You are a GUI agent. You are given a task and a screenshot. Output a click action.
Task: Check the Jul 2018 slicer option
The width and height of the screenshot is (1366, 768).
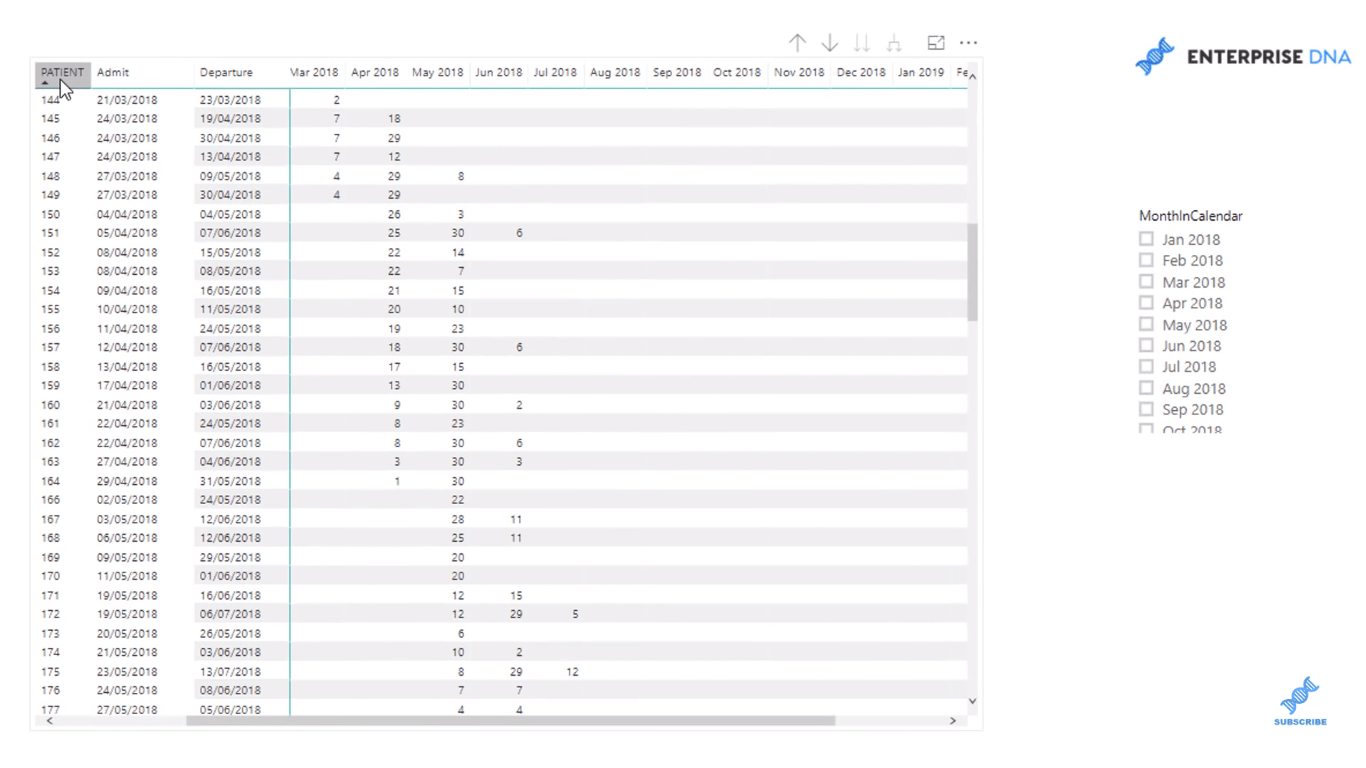[x=1146, y=366]
